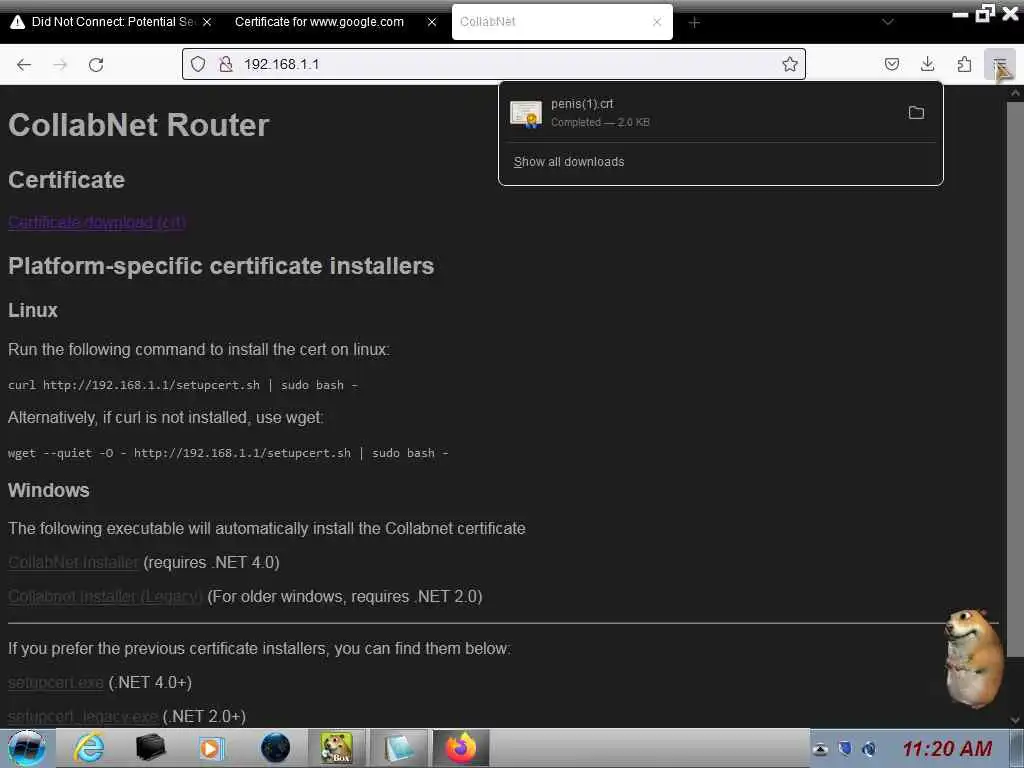Expand the list all tabs dropdown
The width and height of the screenshot is (1024, 768).
888,22
